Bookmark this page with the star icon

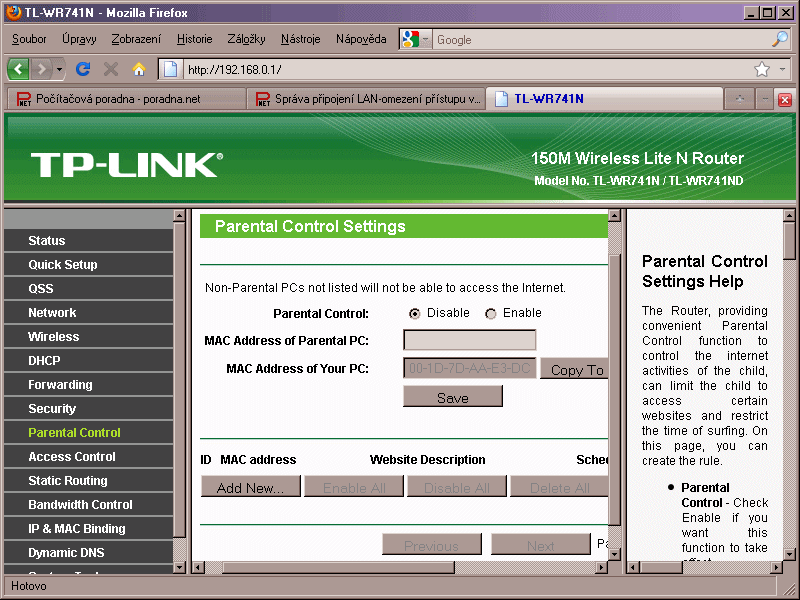tap(761, 69)
